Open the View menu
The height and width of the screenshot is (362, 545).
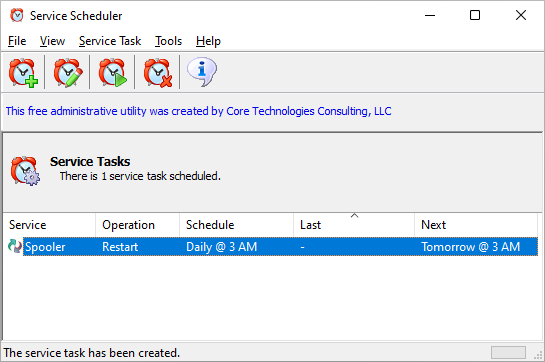pyautogui.click(x=52, y=41)
